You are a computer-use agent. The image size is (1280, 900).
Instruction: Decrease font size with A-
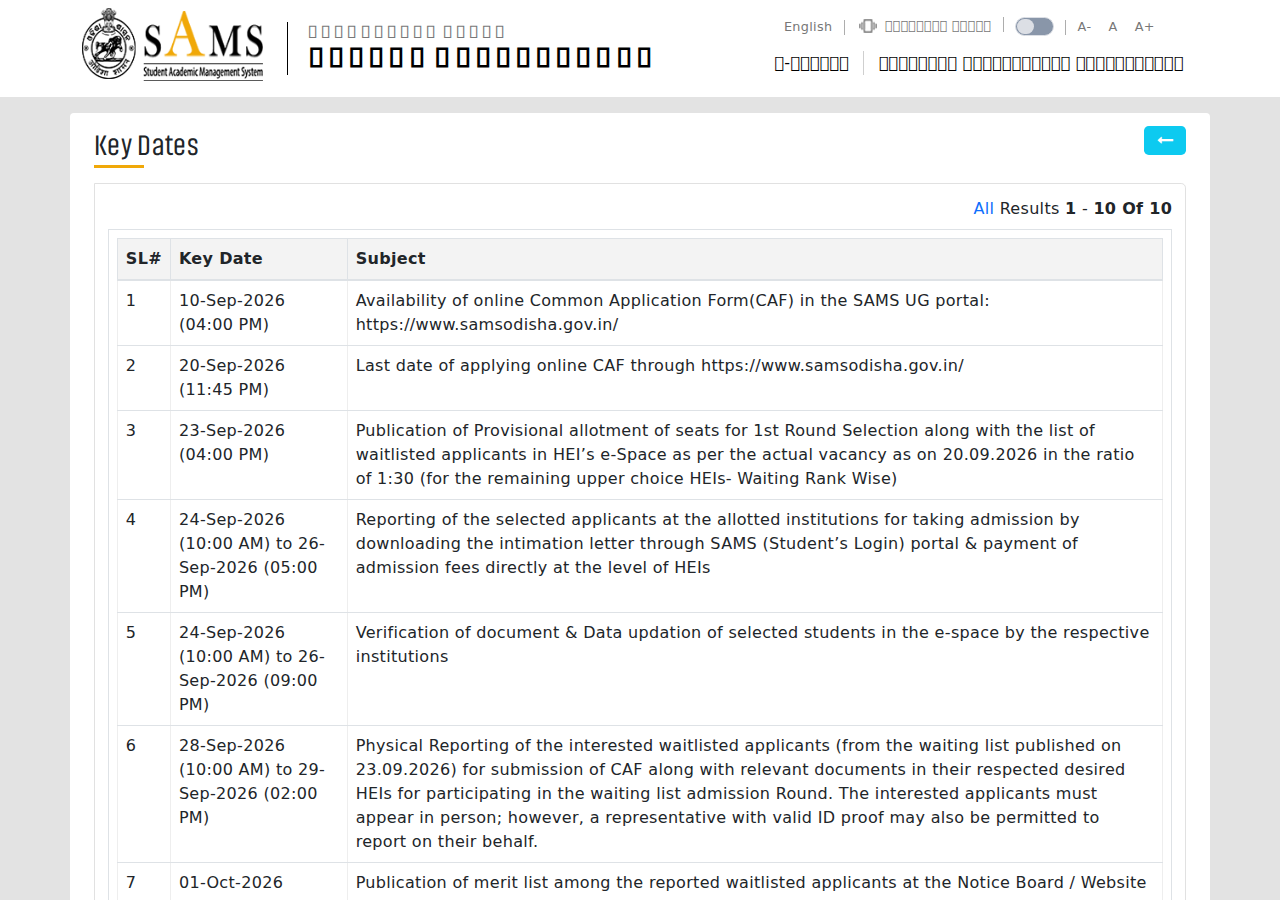tap(1084, 27)
